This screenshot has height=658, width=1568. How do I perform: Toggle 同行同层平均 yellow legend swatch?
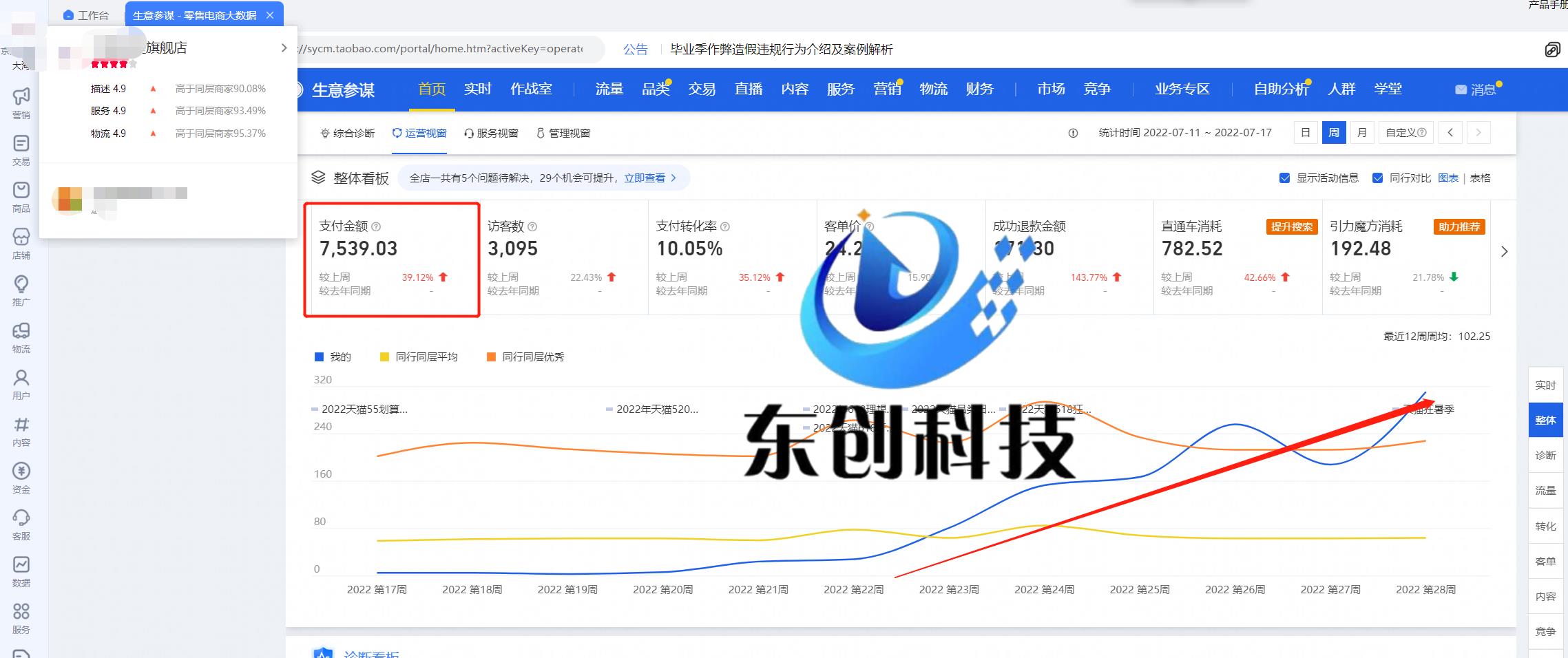384,357
